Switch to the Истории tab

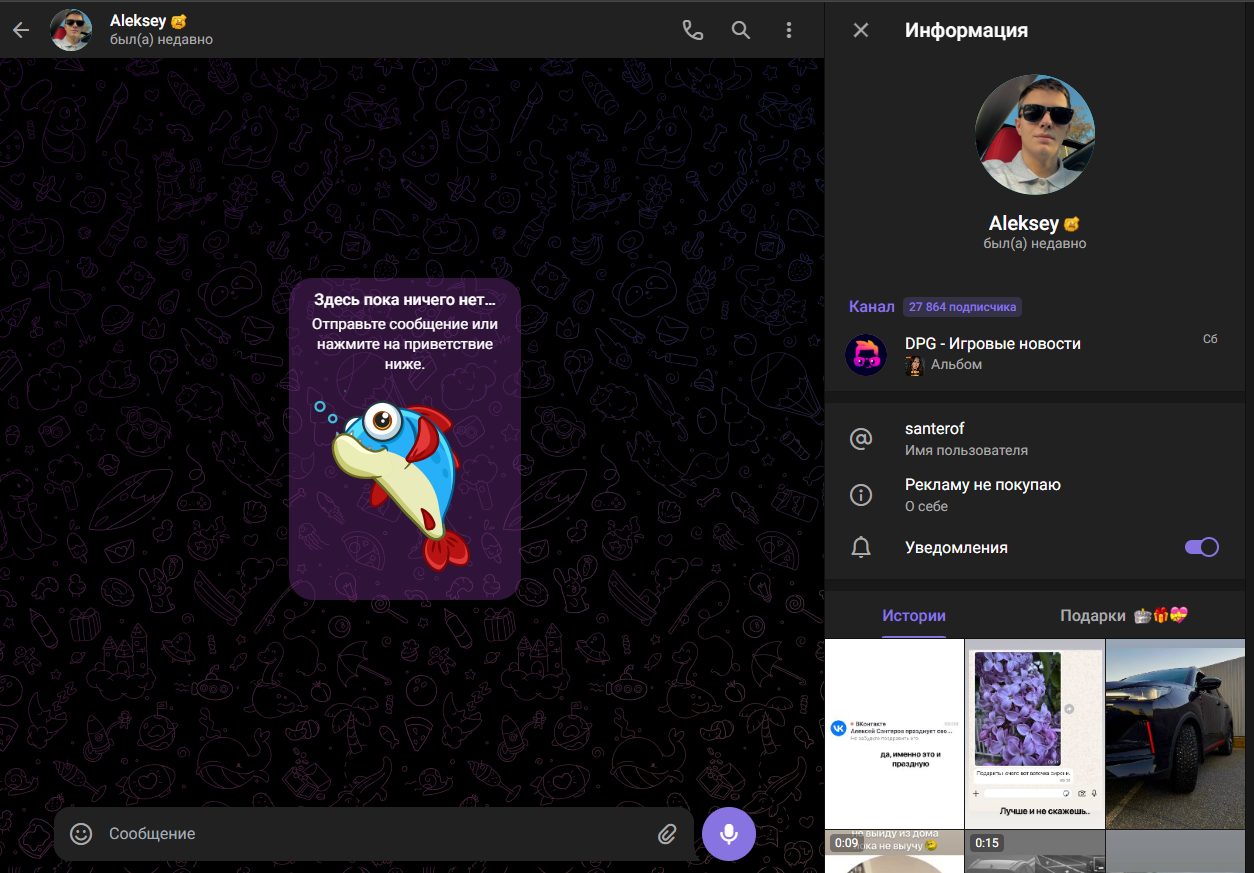(x=913, y=616)
